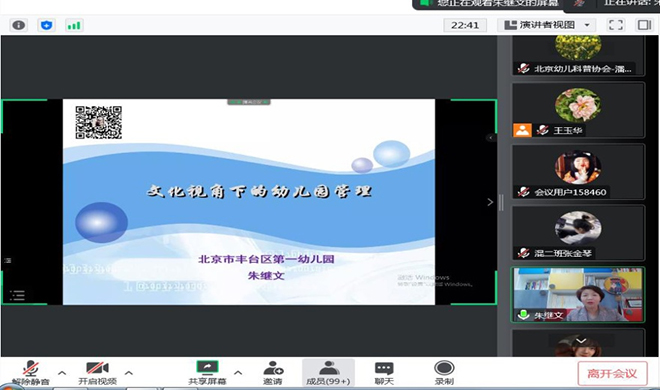Expand the audio options arrow beside 解除静音
The width and height of the screenshot is (660, 390).
62,373
